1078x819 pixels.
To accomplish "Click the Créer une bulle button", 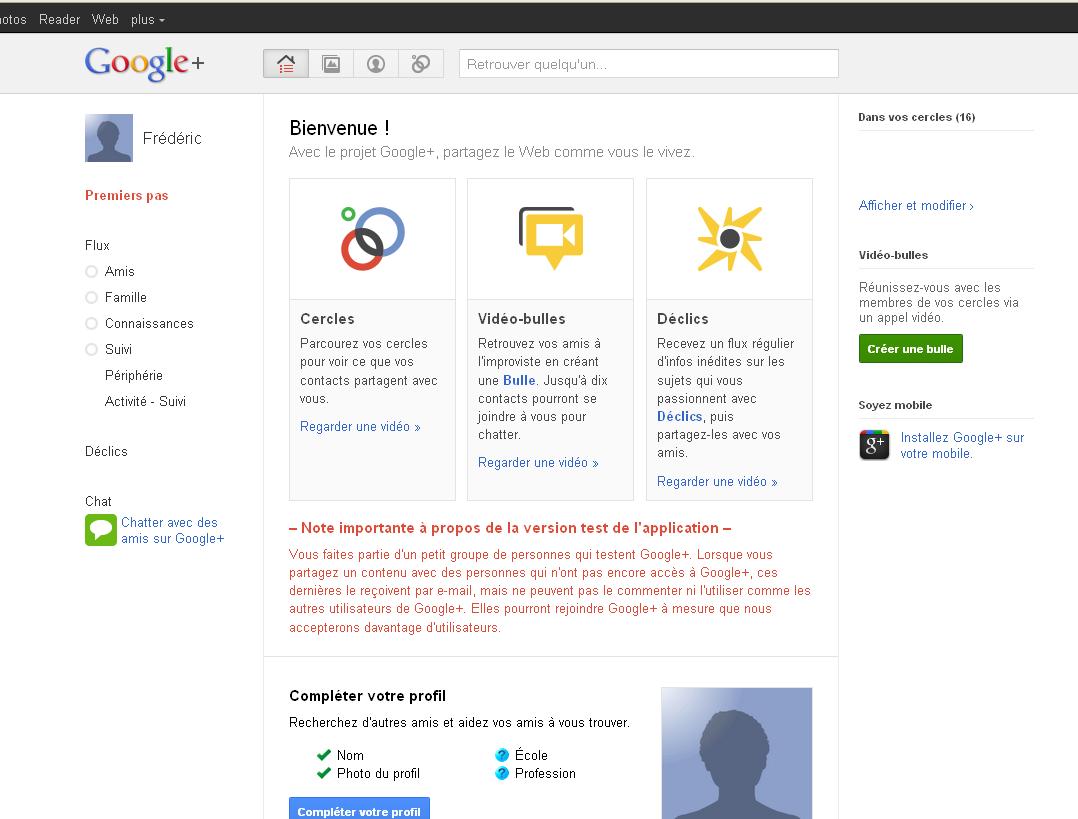I will tap(910, 349).
